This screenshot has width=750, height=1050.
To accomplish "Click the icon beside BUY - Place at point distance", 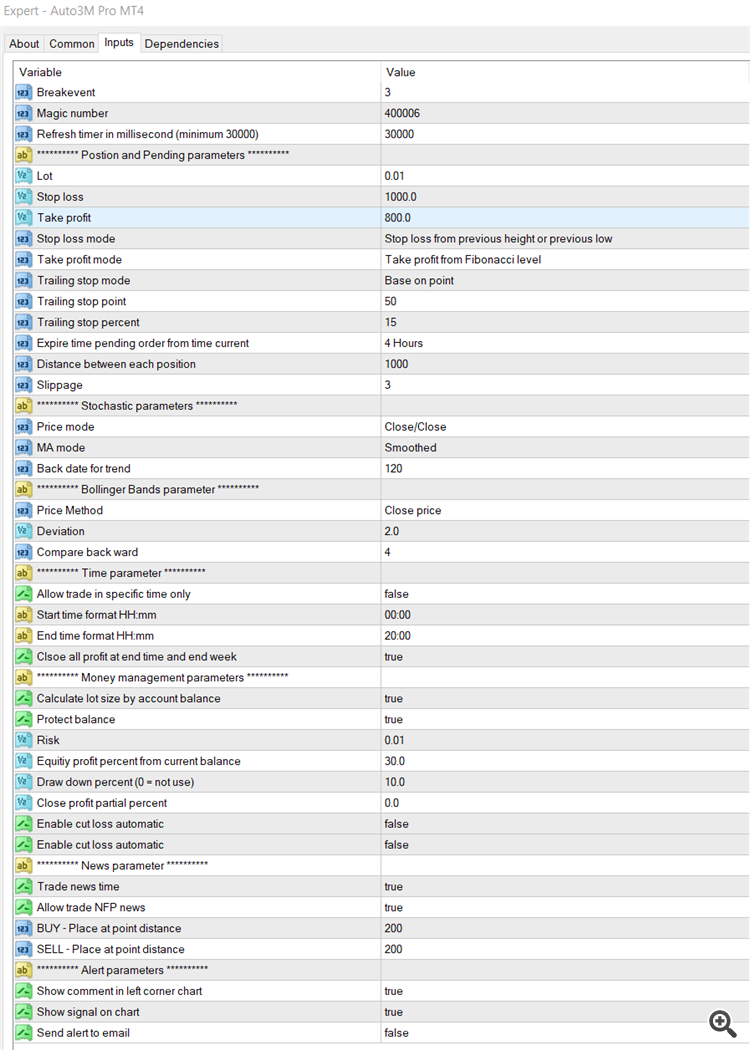I will pyautogui.click(x=23, y=928).
